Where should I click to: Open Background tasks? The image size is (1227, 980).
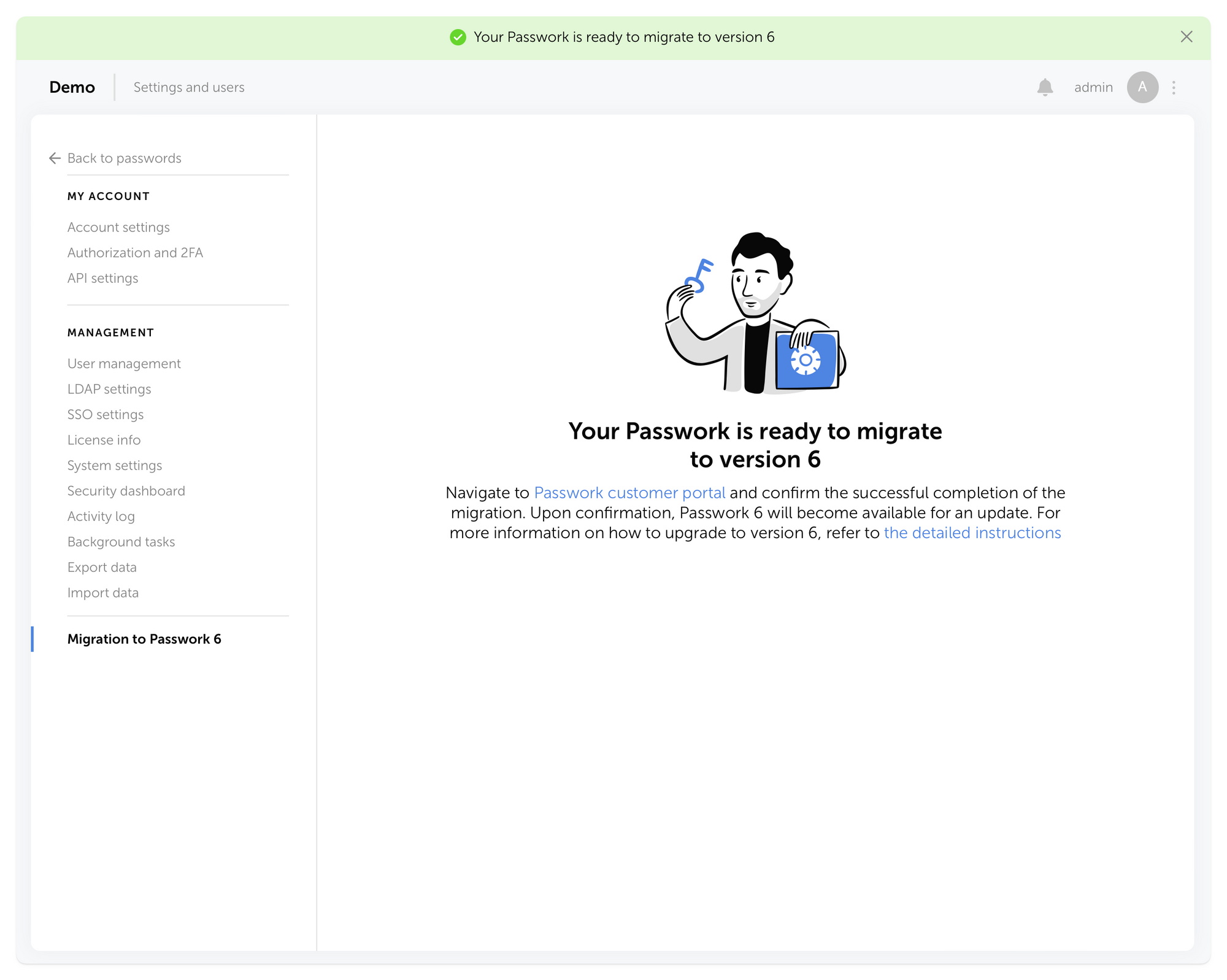(x=121, y=541)
